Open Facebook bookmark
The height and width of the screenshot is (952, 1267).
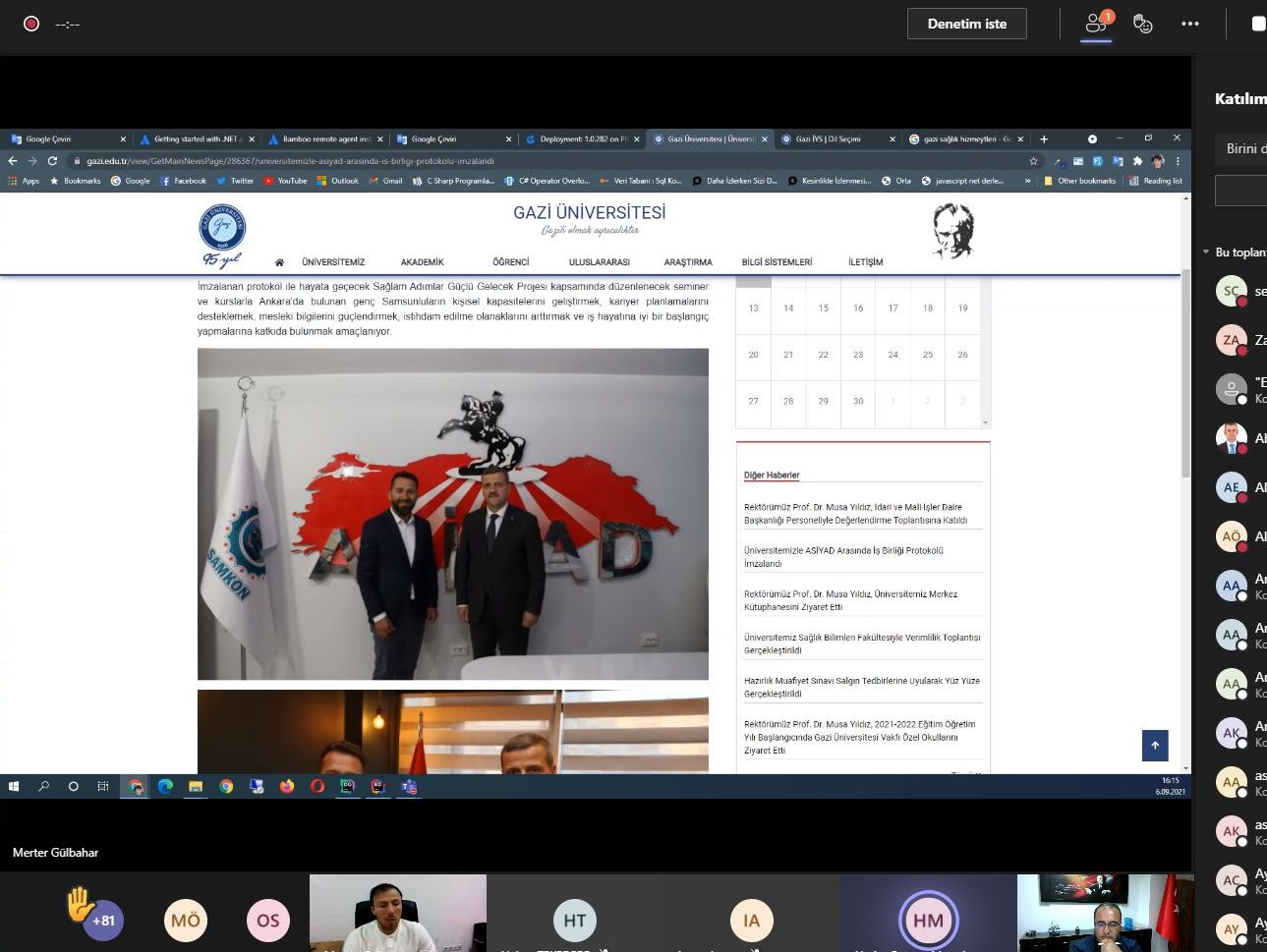tap(184, 181)
